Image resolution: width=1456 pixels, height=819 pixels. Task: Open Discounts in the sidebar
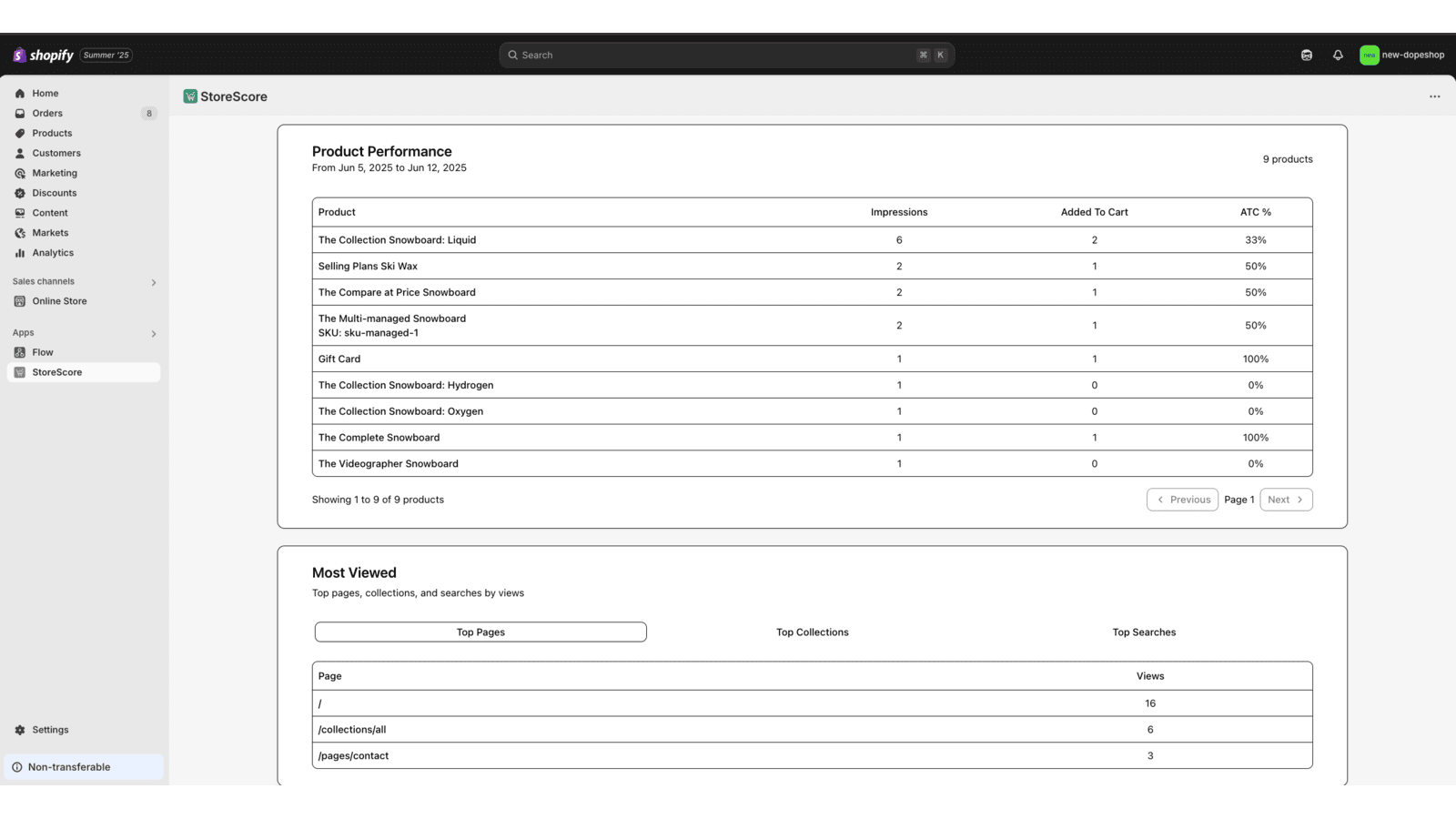[84, 193]
